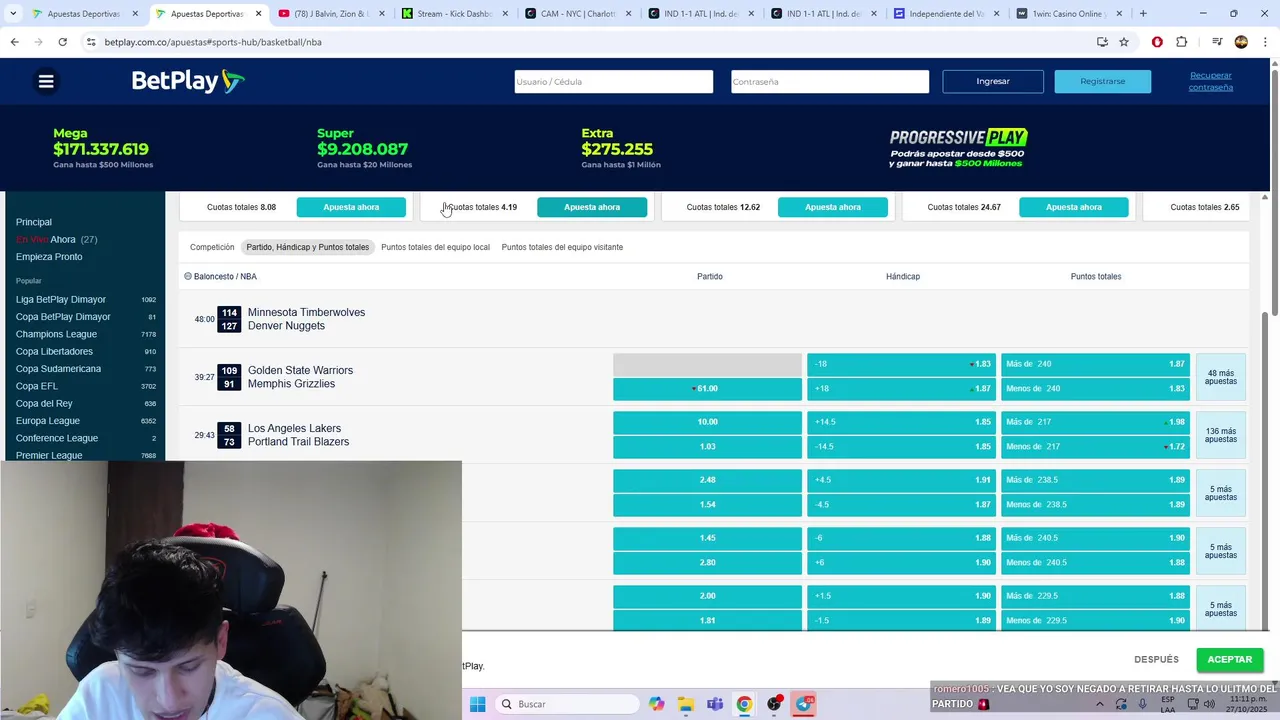Open Champions League in sidebar
Screen dimensions: 1280x720
[x=56, y=334]
